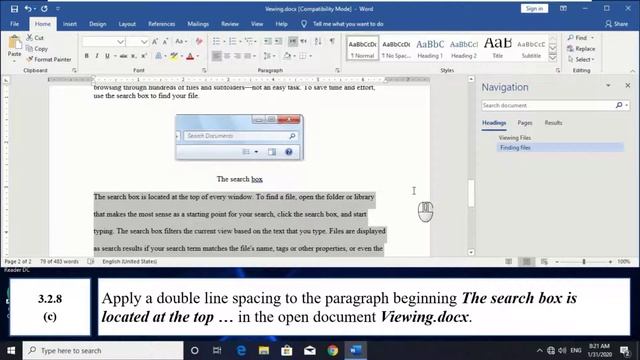Click the Cut scissors icon
The width and height of the screenshot is (640, 360).
tap(29, 38)
